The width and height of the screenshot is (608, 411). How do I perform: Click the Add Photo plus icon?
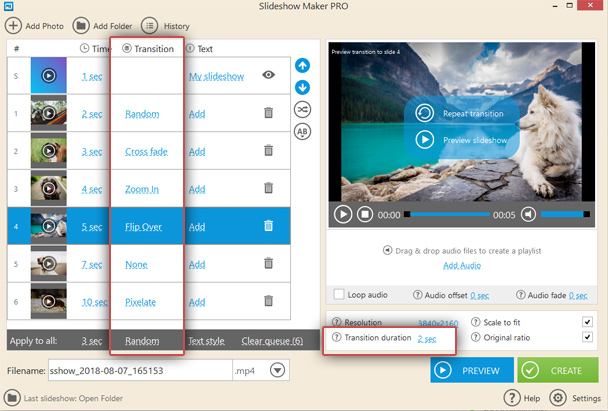[x=13, y=26]
